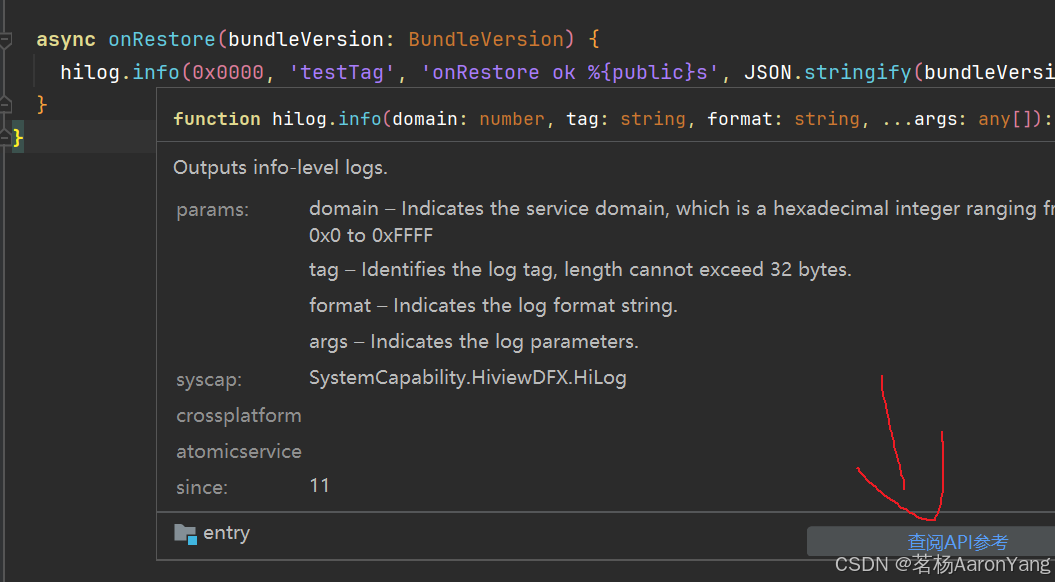
Task: Click the fold marker beside the class closing brace
Action: click(x=5, y=138)
